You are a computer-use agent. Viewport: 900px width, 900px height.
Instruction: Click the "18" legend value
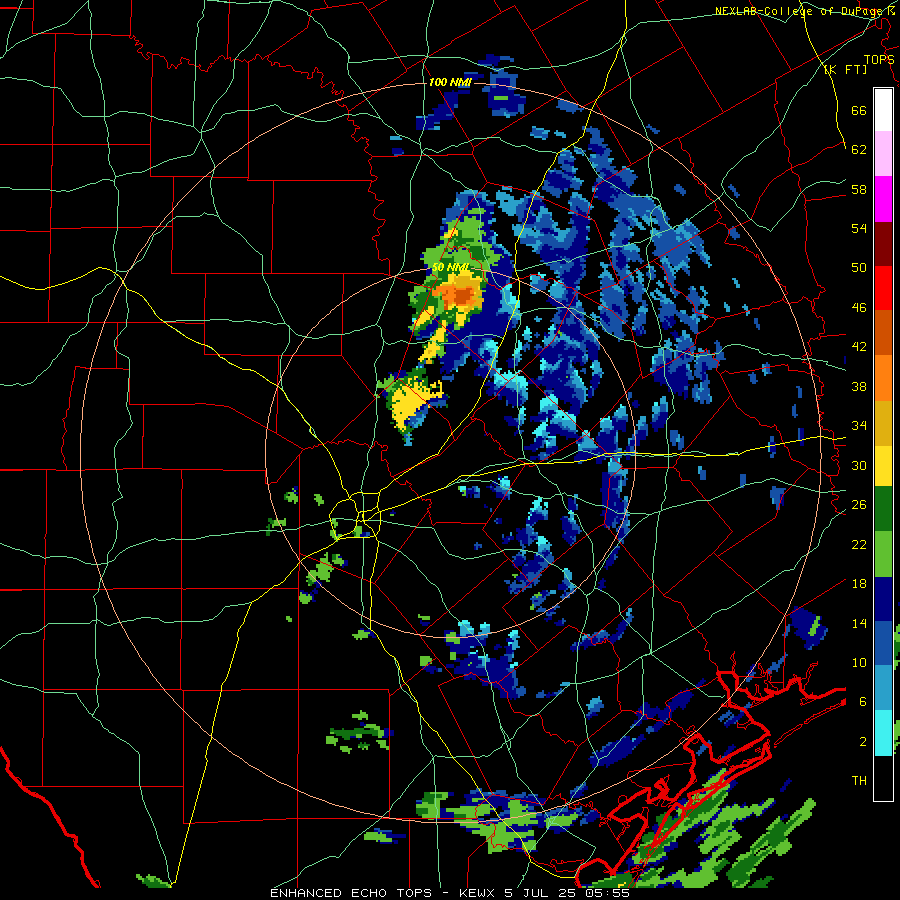click(859, 584)
